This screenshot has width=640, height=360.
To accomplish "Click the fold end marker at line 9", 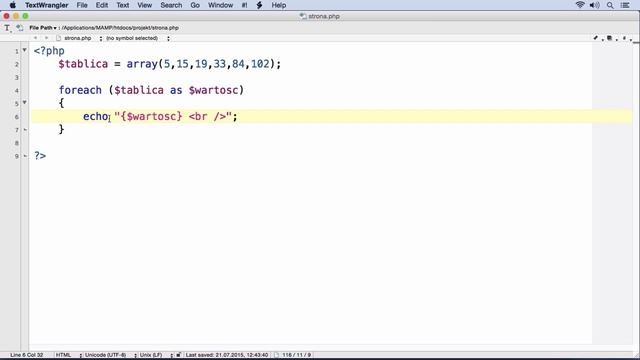I will [25, 156].
